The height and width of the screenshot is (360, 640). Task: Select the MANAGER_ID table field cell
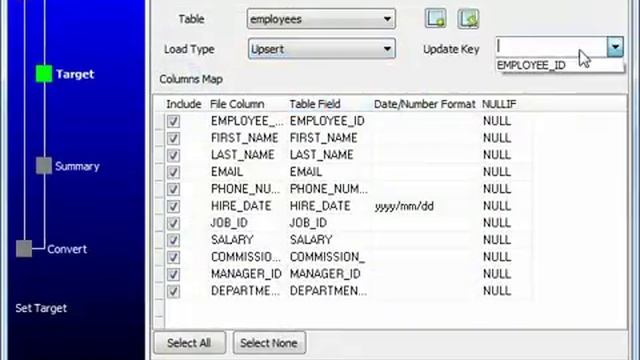coord(325,274)
